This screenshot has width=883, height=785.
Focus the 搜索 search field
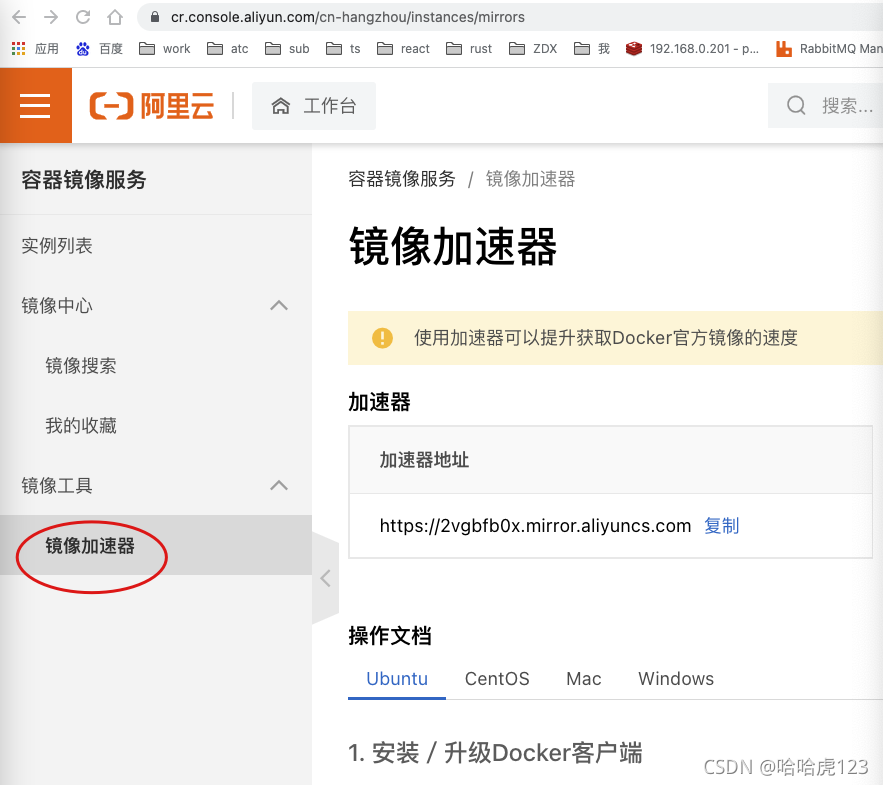(826, 105)
